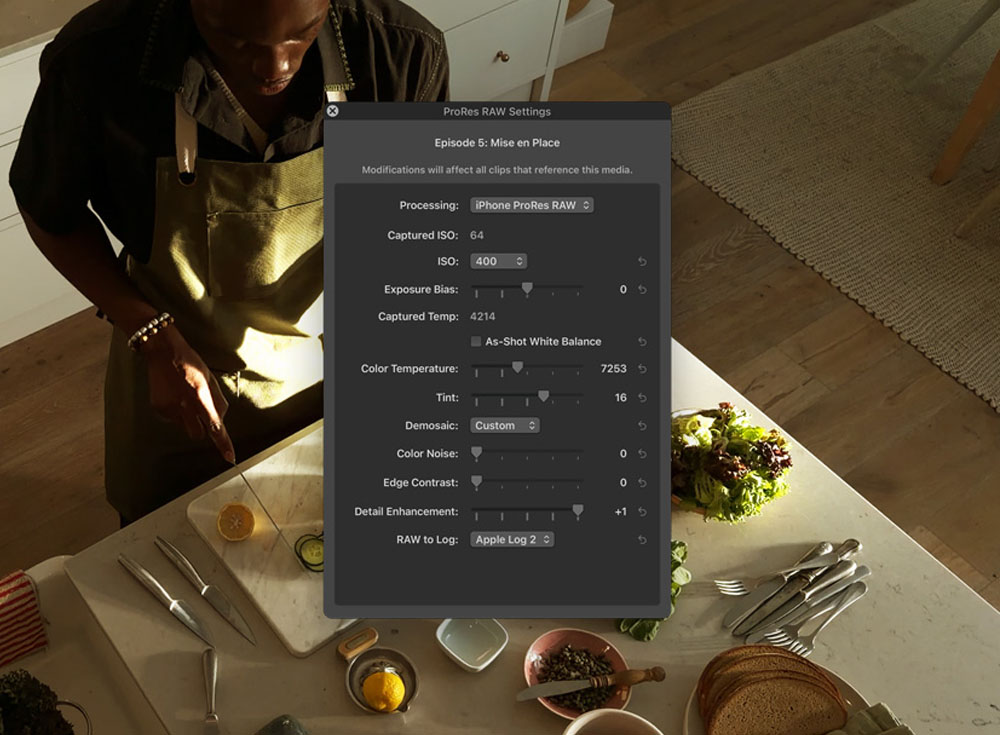Viewport: 1000px width, 735px height.
Task: Click the Exposure Bias reset arrow
Action: click(x=642, y=290)
